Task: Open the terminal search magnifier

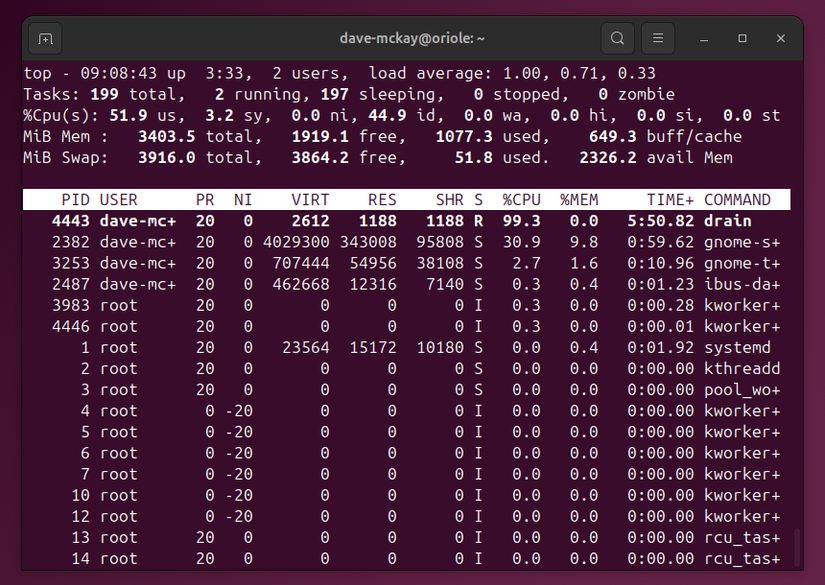Action: point(617,37)
